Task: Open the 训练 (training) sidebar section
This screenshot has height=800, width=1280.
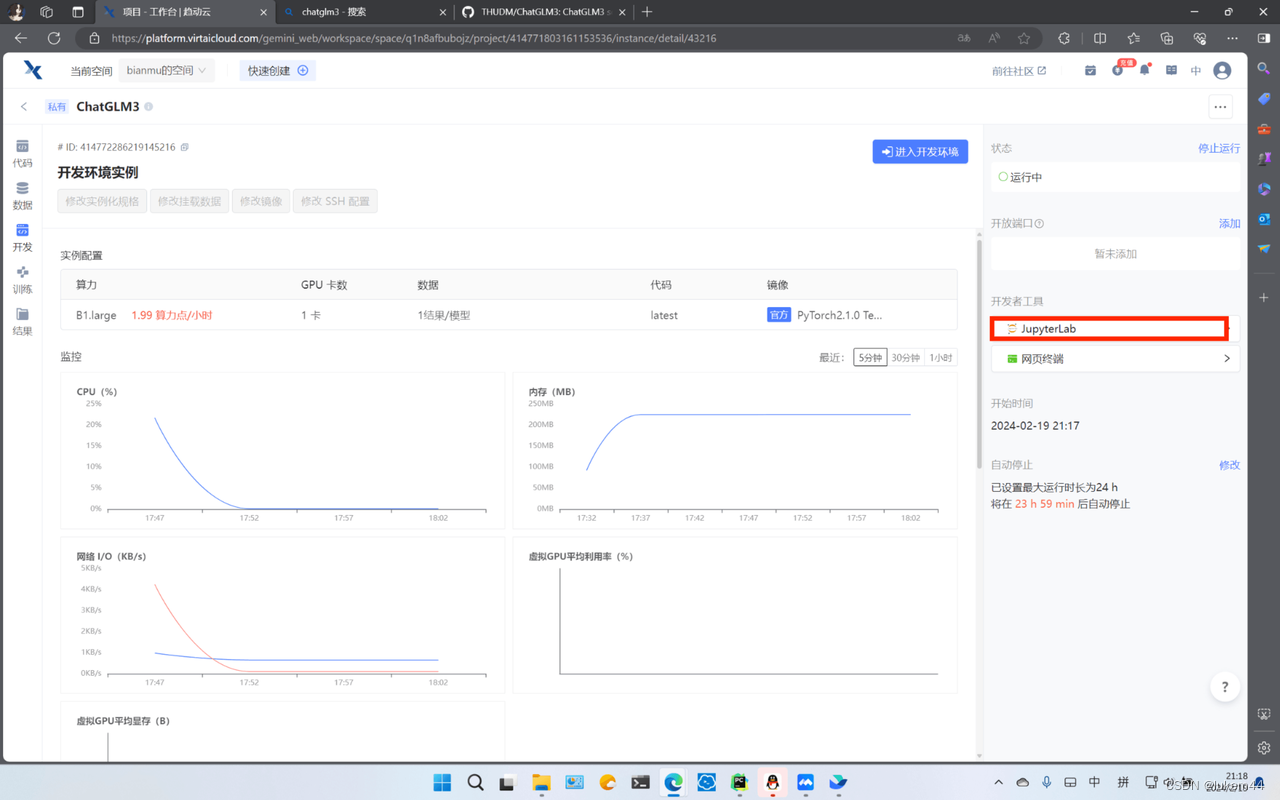Action: pos(22,280)
